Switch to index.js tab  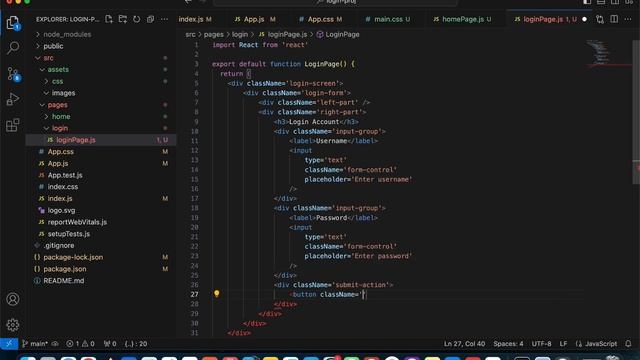tap(195, 19)
